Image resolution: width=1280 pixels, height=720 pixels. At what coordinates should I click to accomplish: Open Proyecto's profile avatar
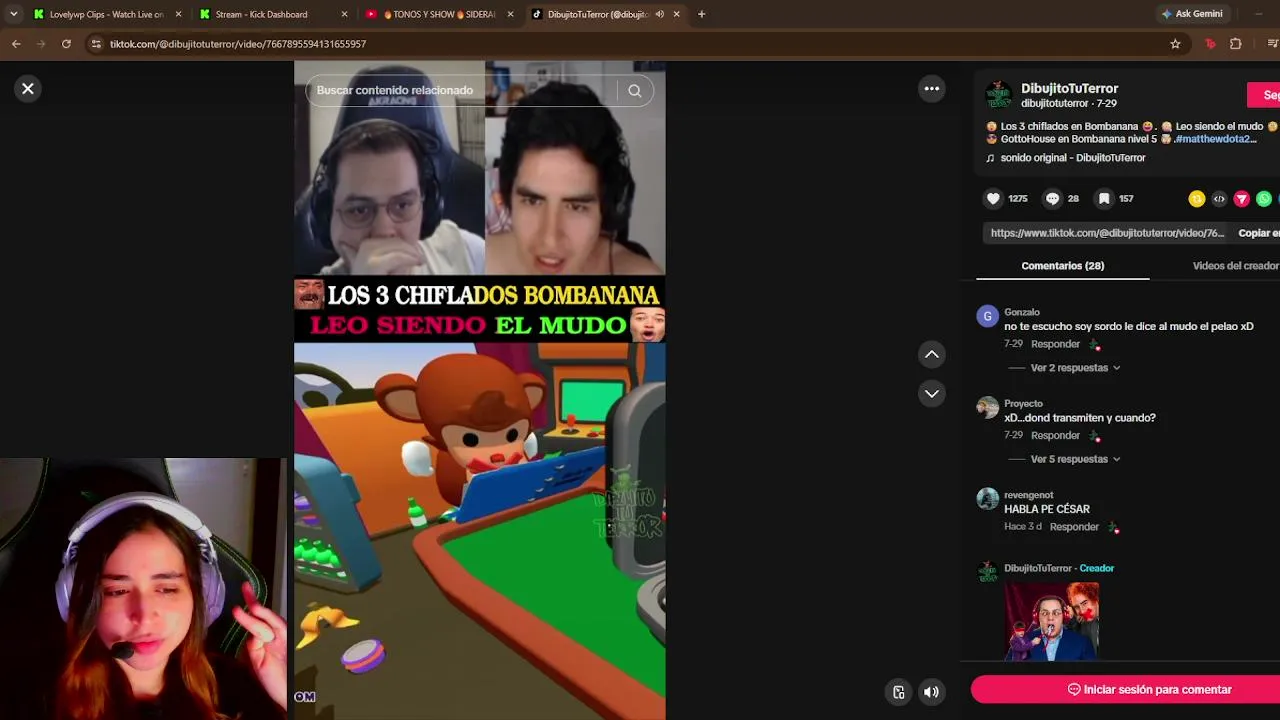click(987, 408)
